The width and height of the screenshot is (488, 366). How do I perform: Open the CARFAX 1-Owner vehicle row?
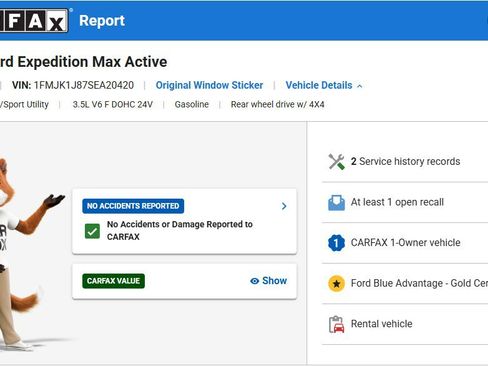[x=405, y=243]
